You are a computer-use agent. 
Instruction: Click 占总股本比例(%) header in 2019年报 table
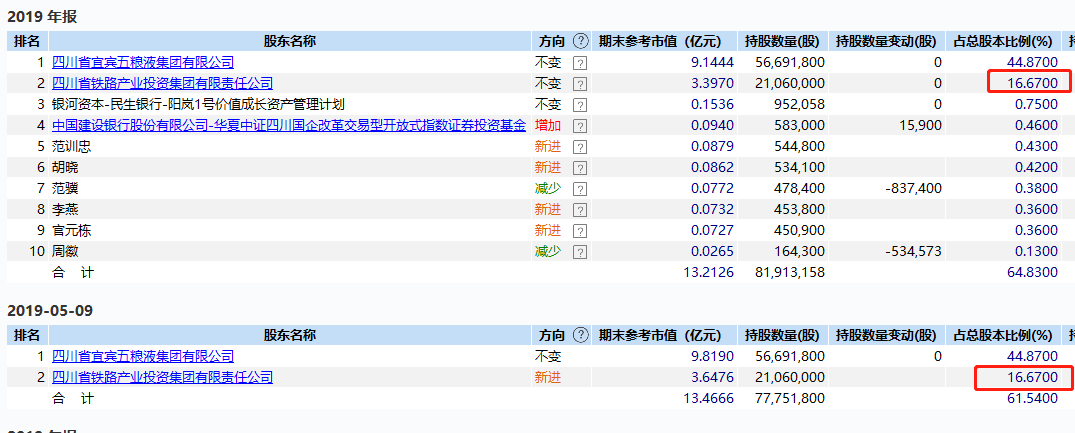tap(1002, 41)
